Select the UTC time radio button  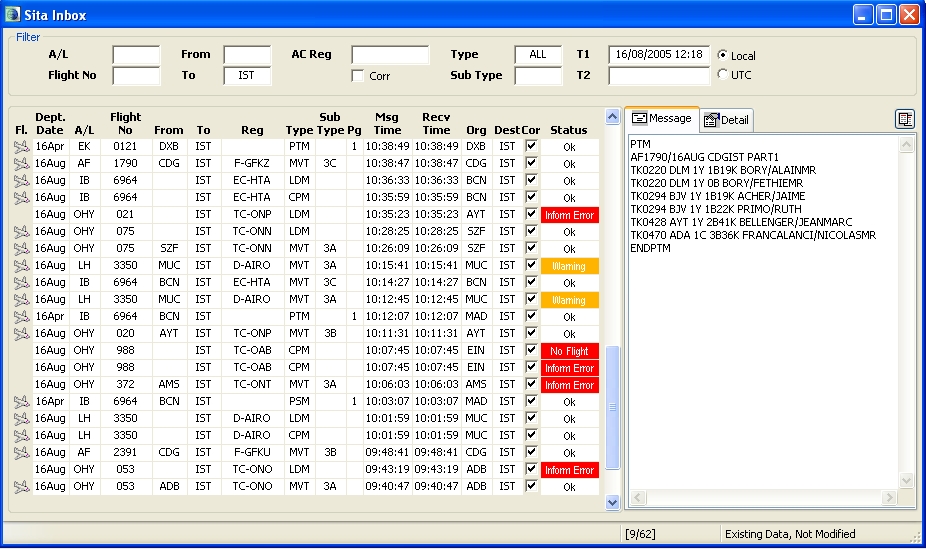point(723,75)
